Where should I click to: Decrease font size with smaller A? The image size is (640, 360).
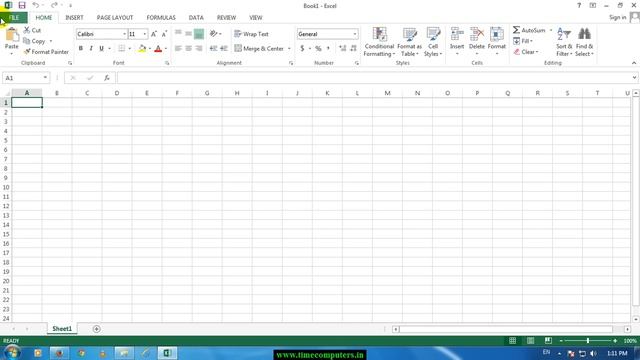pos(164,34)
